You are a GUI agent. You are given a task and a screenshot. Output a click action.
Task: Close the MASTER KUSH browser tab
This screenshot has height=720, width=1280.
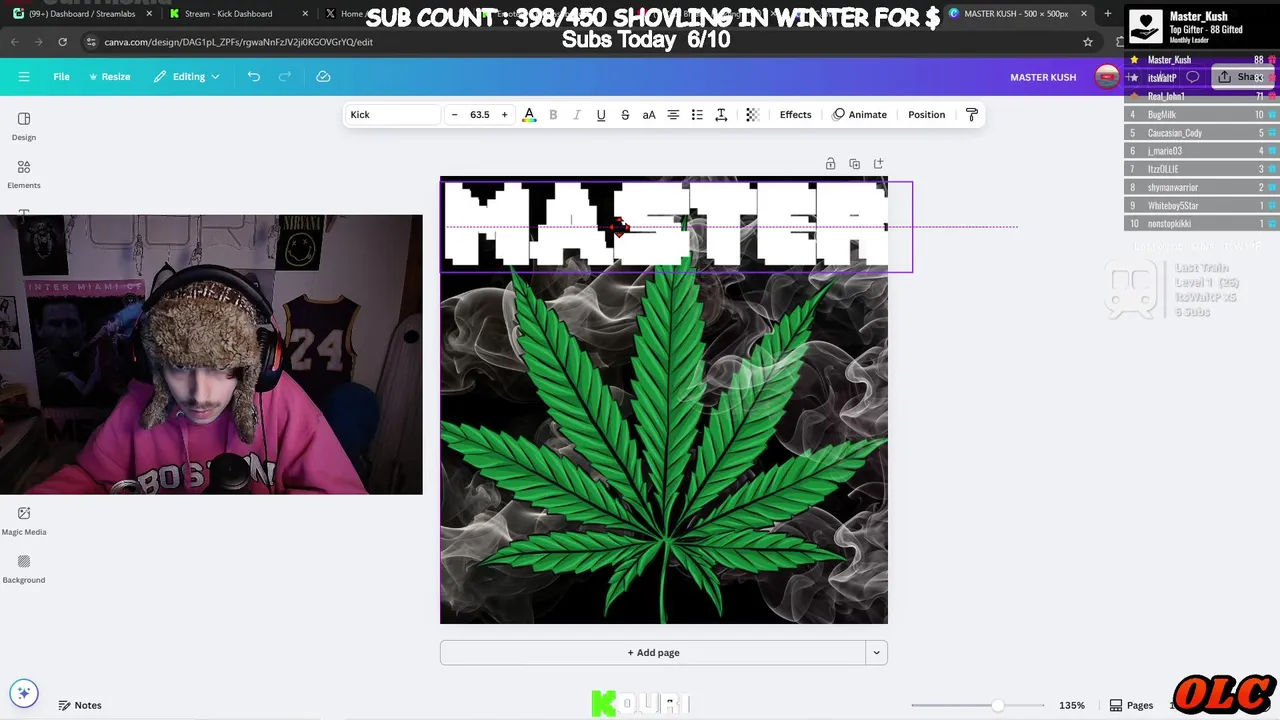[x=1084, y=14]
